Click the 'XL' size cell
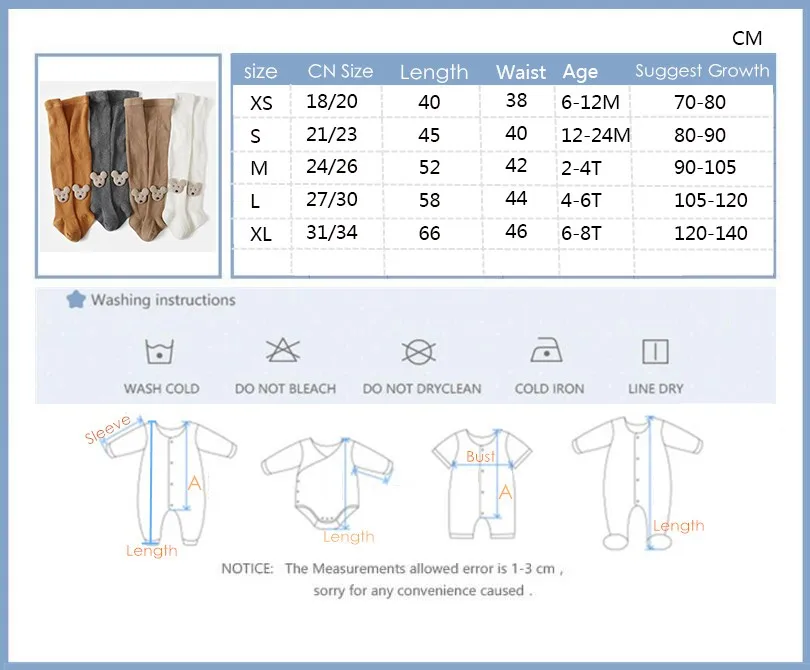This screenshot has width=810, height=670. (x=260, y=234)
